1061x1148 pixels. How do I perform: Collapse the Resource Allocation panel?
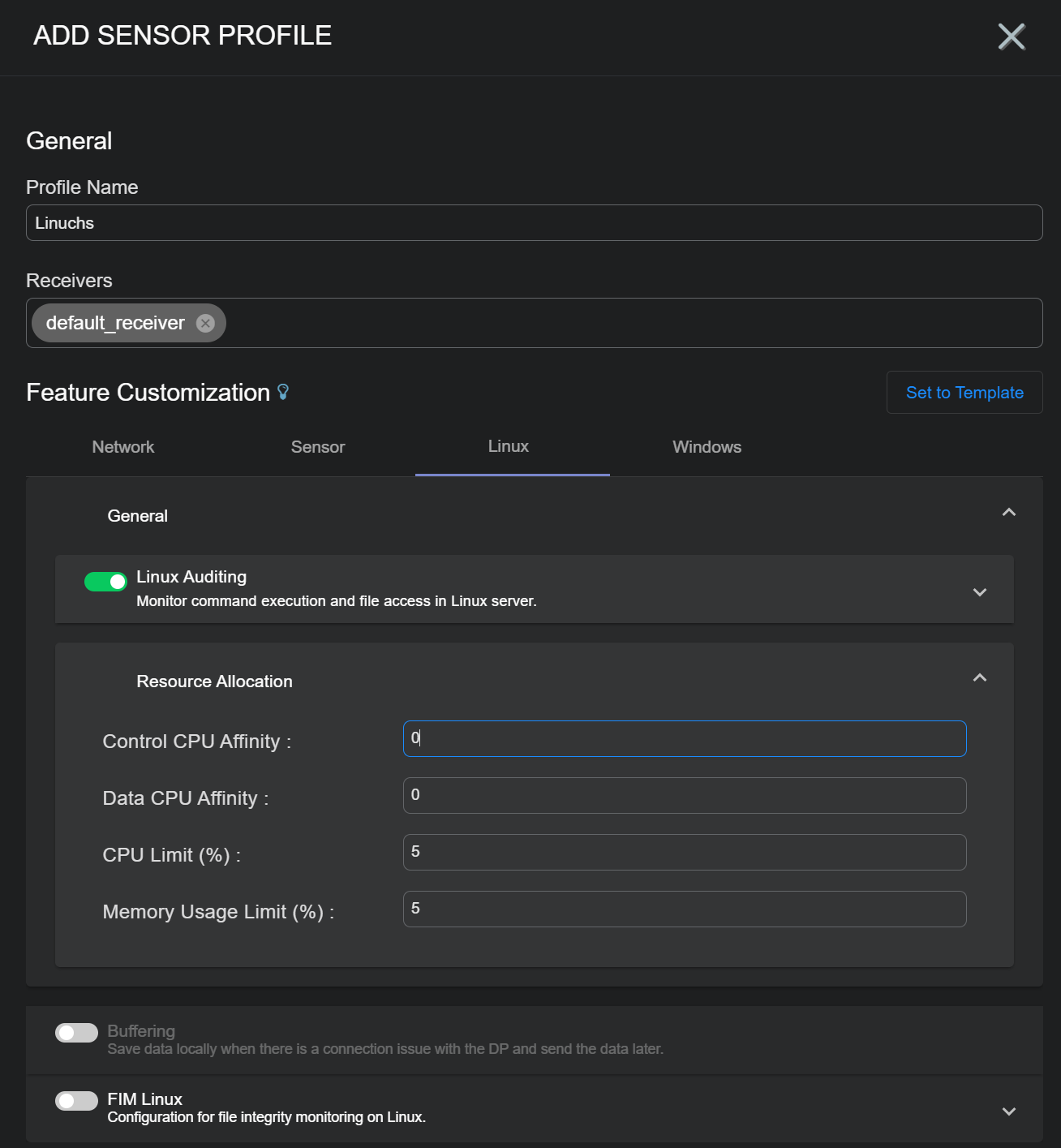[979, 678]
